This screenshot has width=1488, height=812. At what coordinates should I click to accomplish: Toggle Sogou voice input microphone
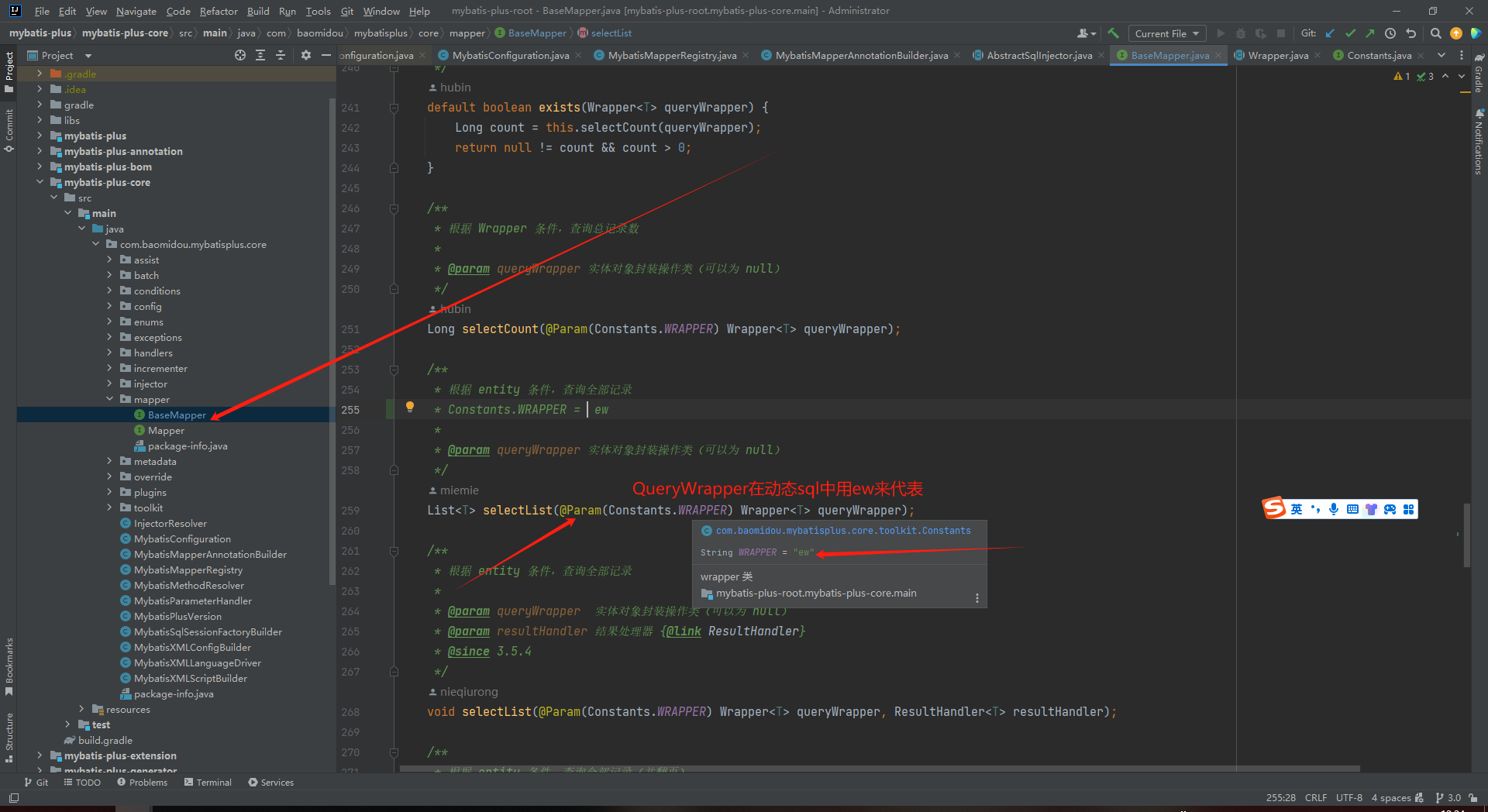[1334, 509]
